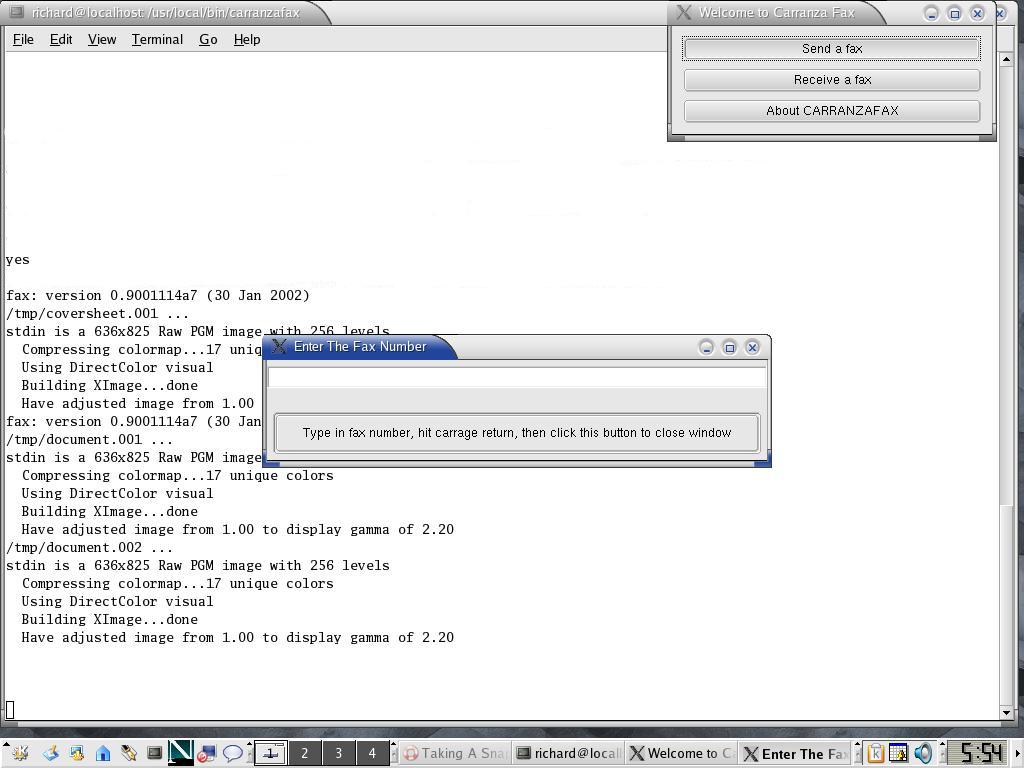This screenshot has height=768, width=1024.
Task: Open the KDE control center panel icon
Action: tap(76, 753)
